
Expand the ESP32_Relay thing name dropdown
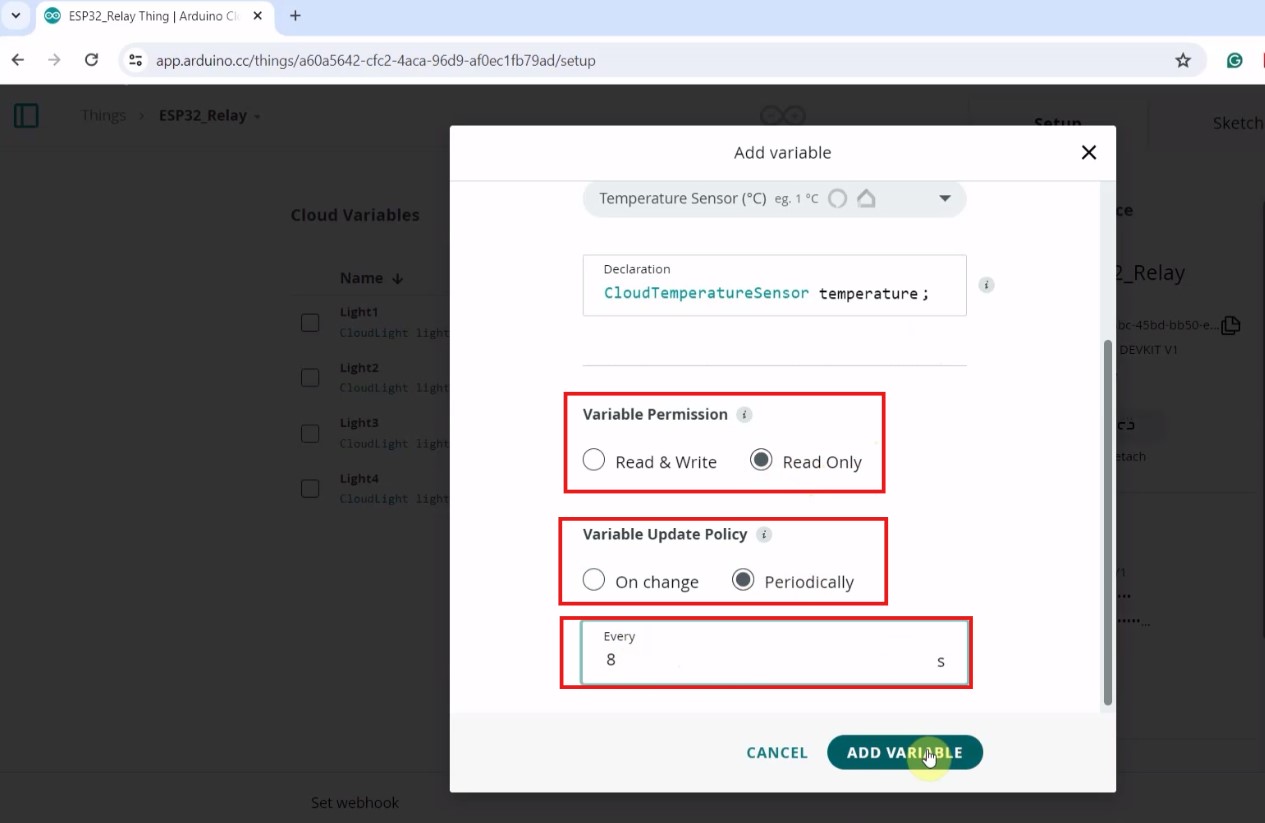pyautogui.click(x=257, y=116)
